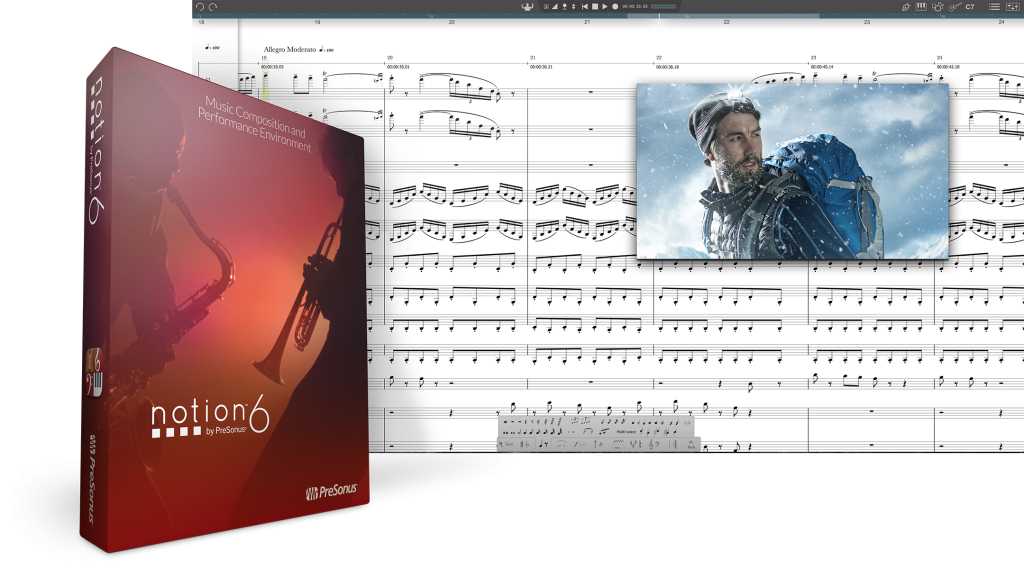Select the pen handwriting tool icon

(906, 7)
